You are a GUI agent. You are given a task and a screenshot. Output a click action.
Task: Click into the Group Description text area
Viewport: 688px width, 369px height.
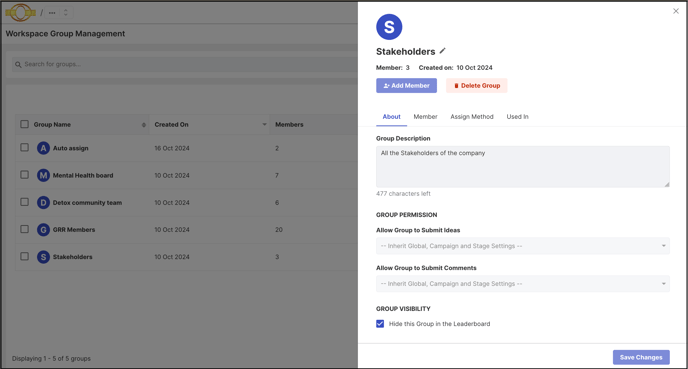(523, 167)
